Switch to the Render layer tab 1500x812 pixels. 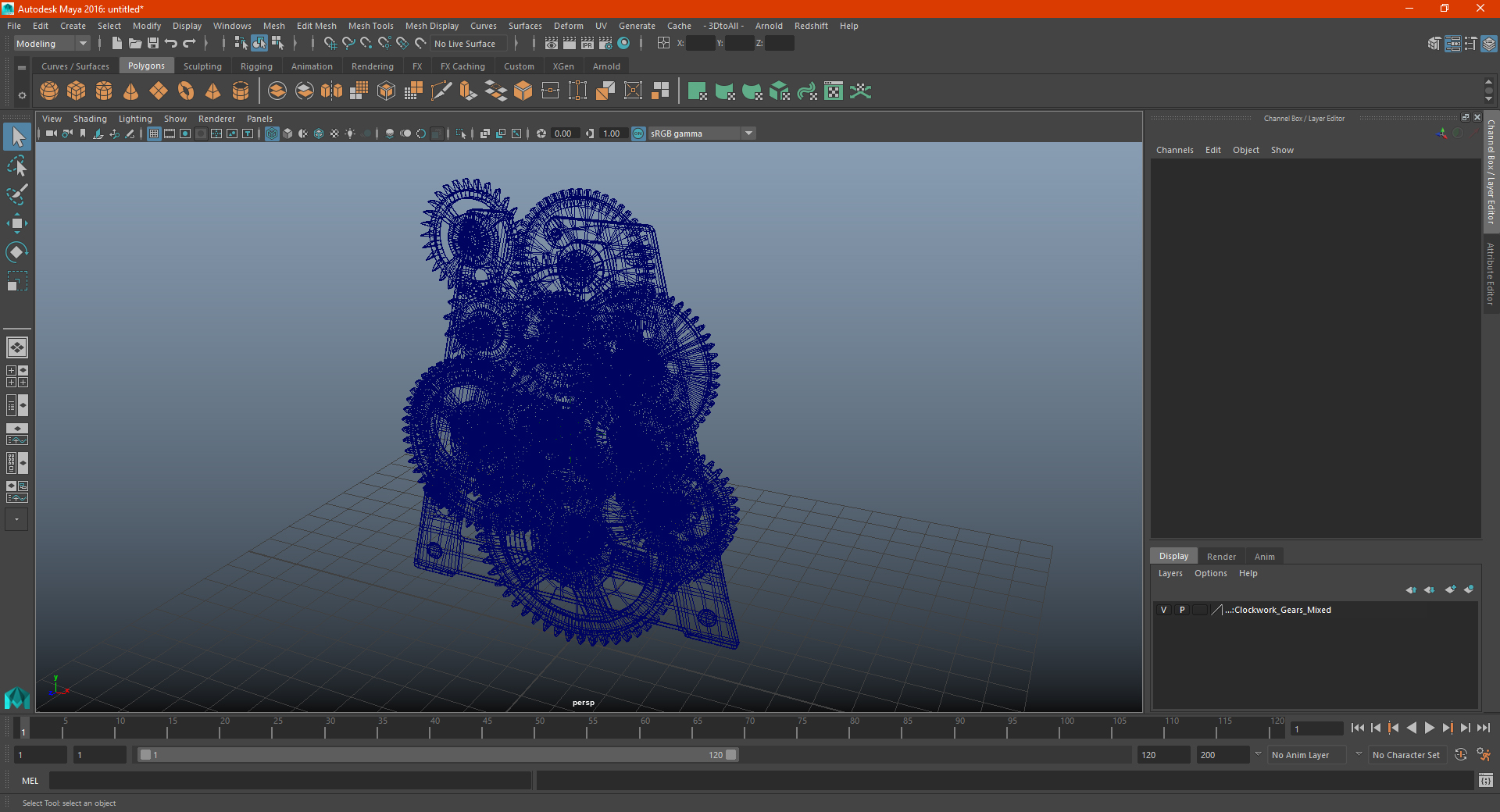(1221, 557)
